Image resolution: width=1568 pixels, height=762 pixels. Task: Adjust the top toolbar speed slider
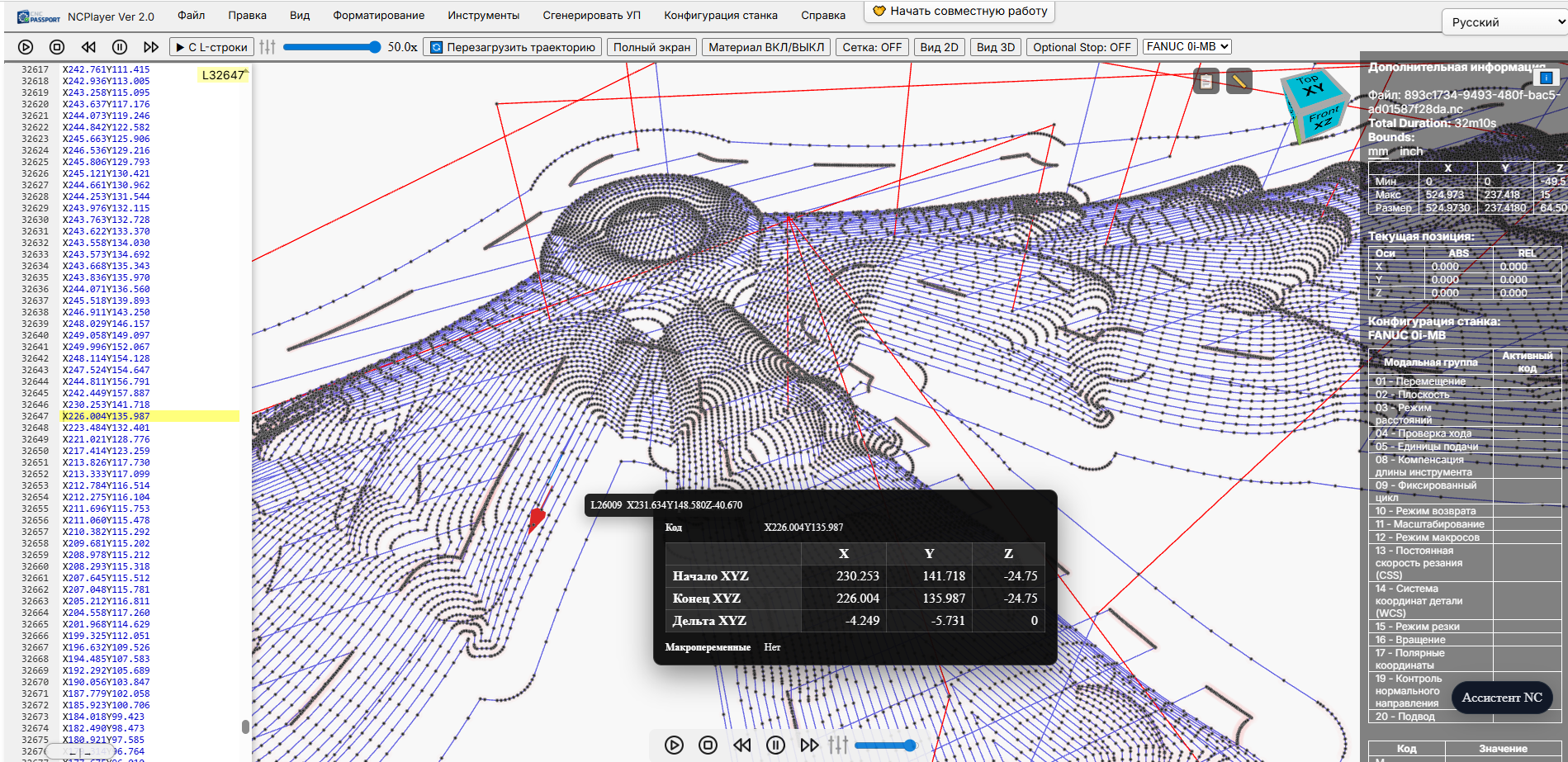[x=332, y=47]
